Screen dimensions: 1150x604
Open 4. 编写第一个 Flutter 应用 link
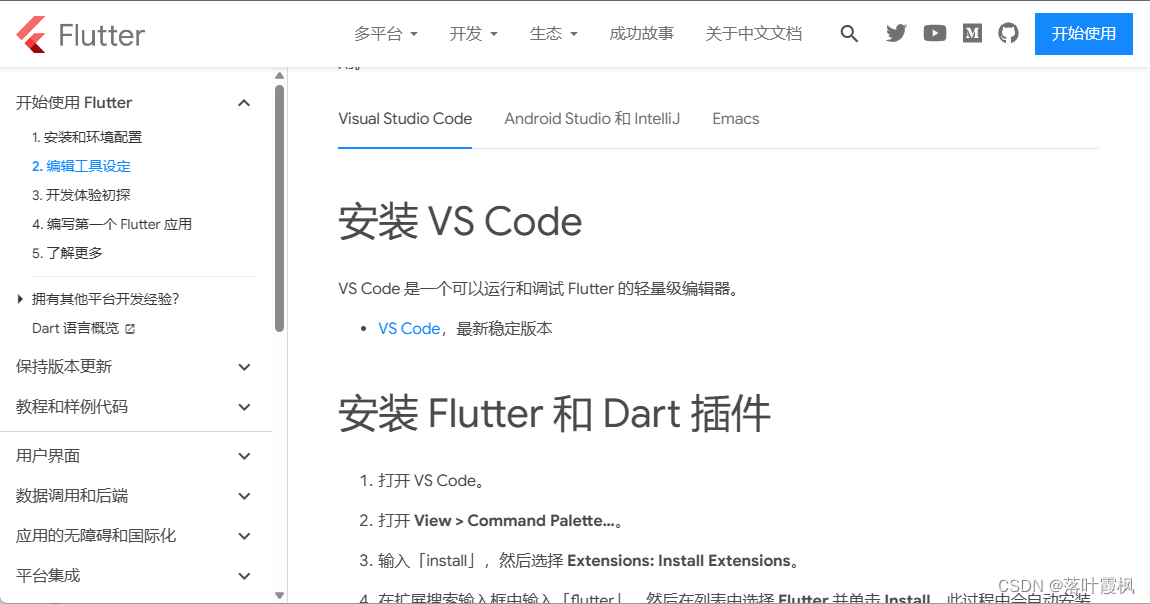[111, 224]
